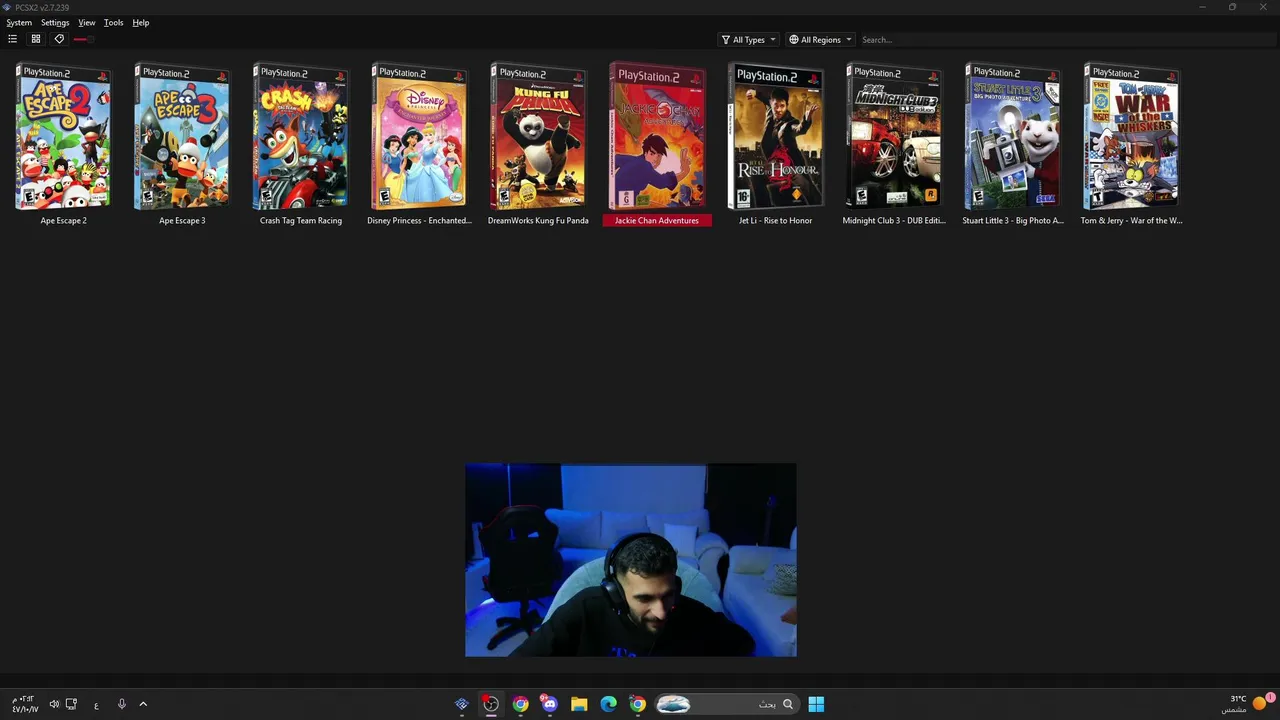The width and height of the screenshot is (1280, 720).
Task: Open Microsoft Edge from the taskbar
Action: (x=608, y=704)
